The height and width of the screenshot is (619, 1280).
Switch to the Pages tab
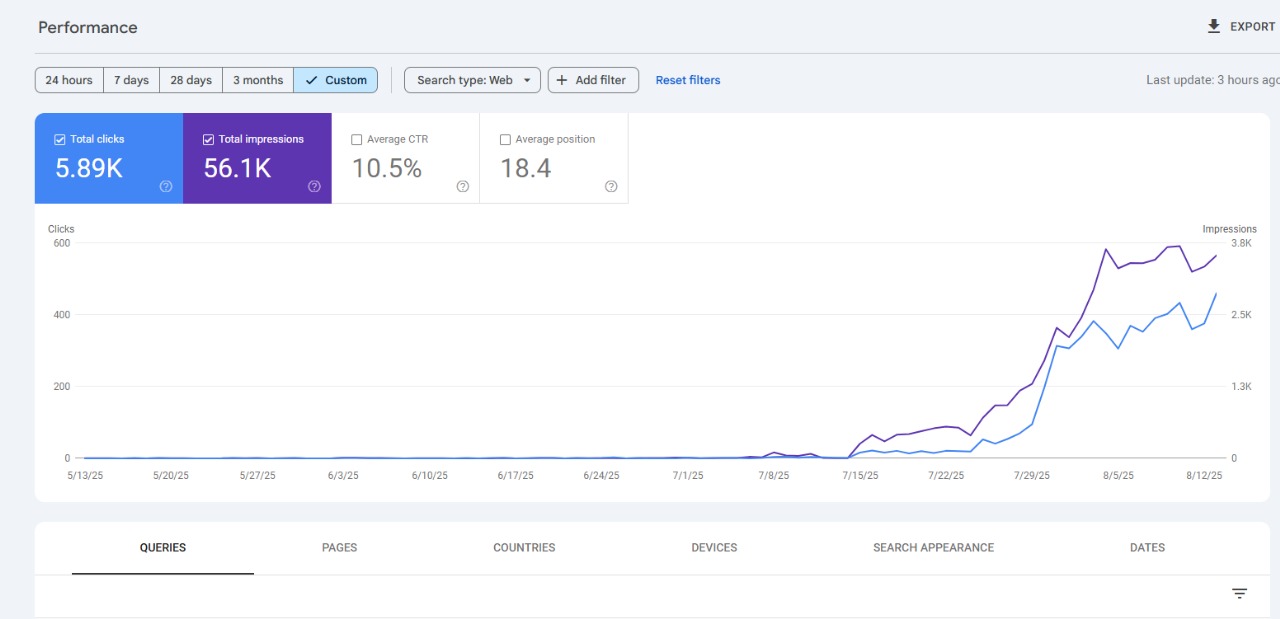(339, 548)
